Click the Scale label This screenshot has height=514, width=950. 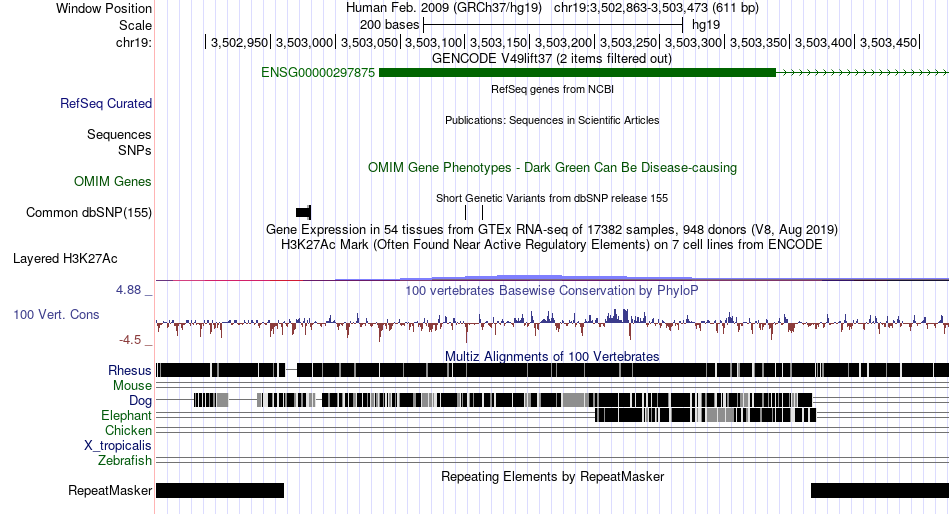pyautogui.click(x=135, y=25)
